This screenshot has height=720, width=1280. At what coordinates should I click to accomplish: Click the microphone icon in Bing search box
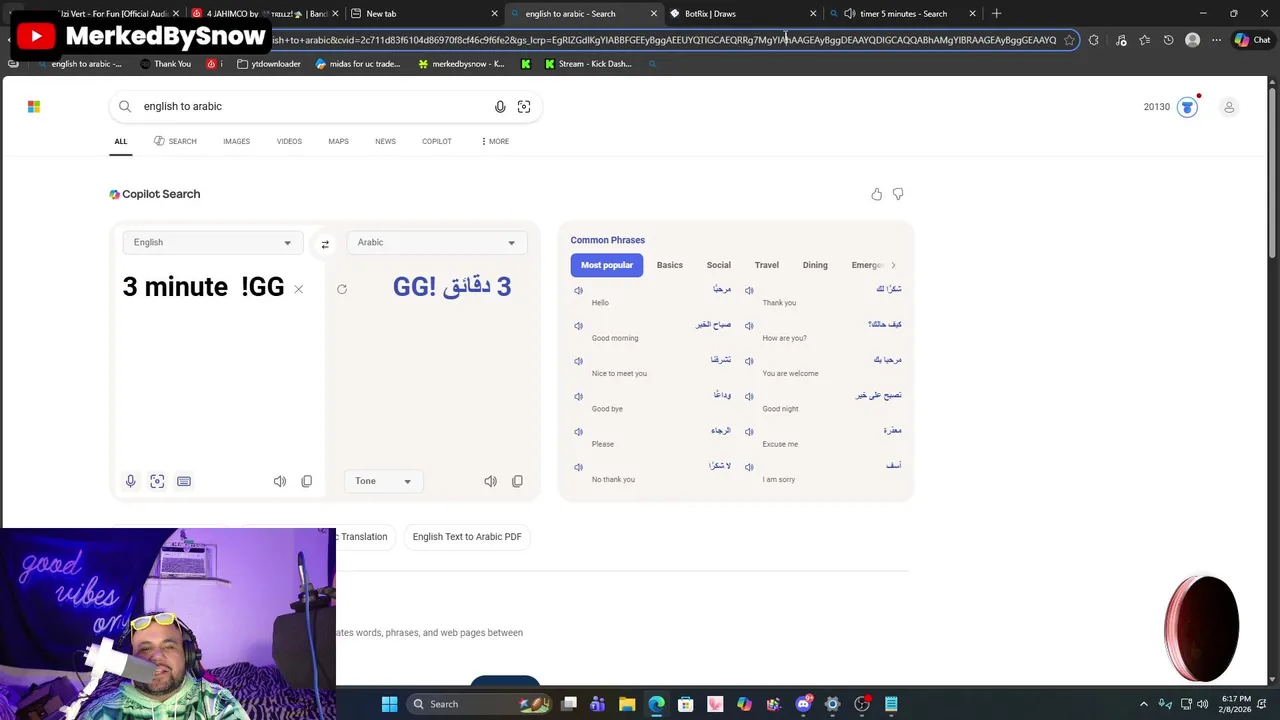point(500,107)
